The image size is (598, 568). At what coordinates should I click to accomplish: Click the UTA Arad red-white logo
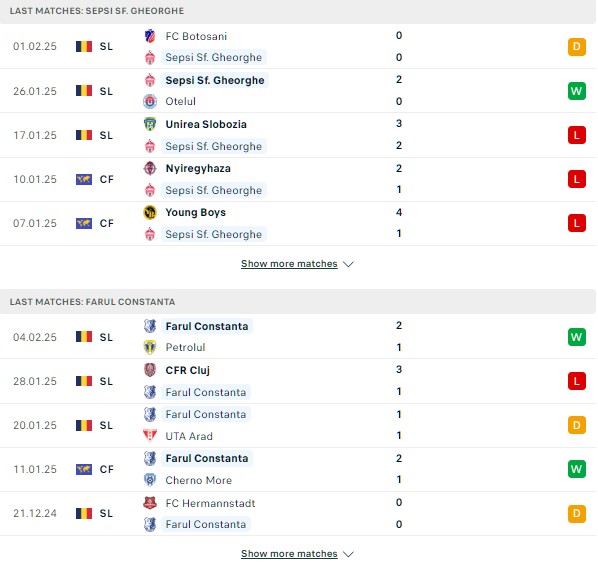pos(150,436)
